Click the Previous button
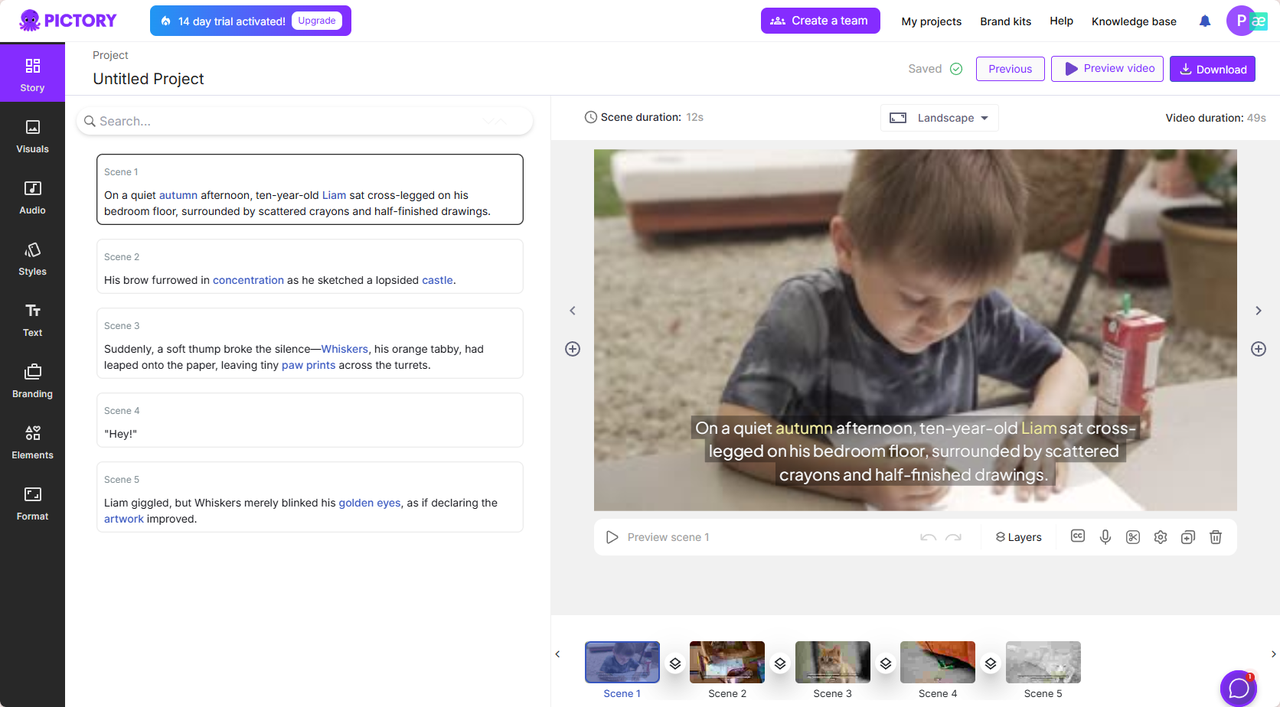Image resolution: width=1280 pixels, height=707 pixels. (x=1010, y=69)
